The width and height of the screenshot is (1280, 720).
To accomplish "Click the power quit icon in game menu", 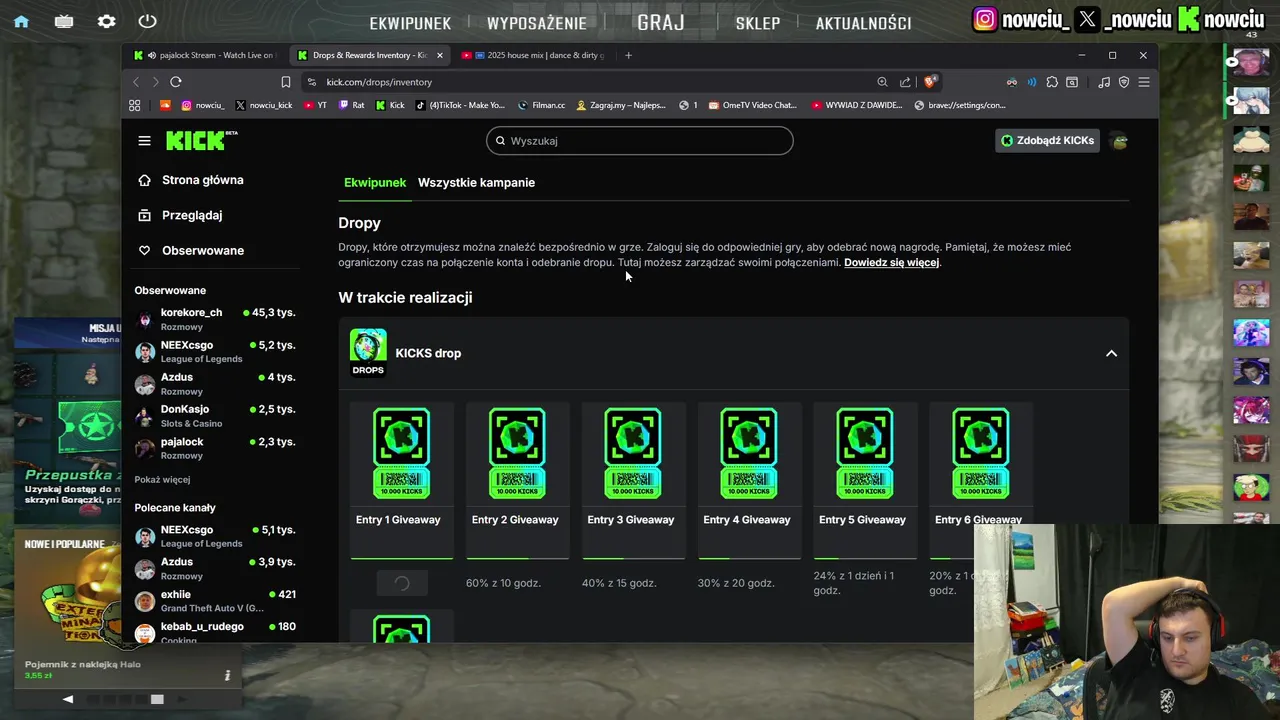I will click(148, 21).
